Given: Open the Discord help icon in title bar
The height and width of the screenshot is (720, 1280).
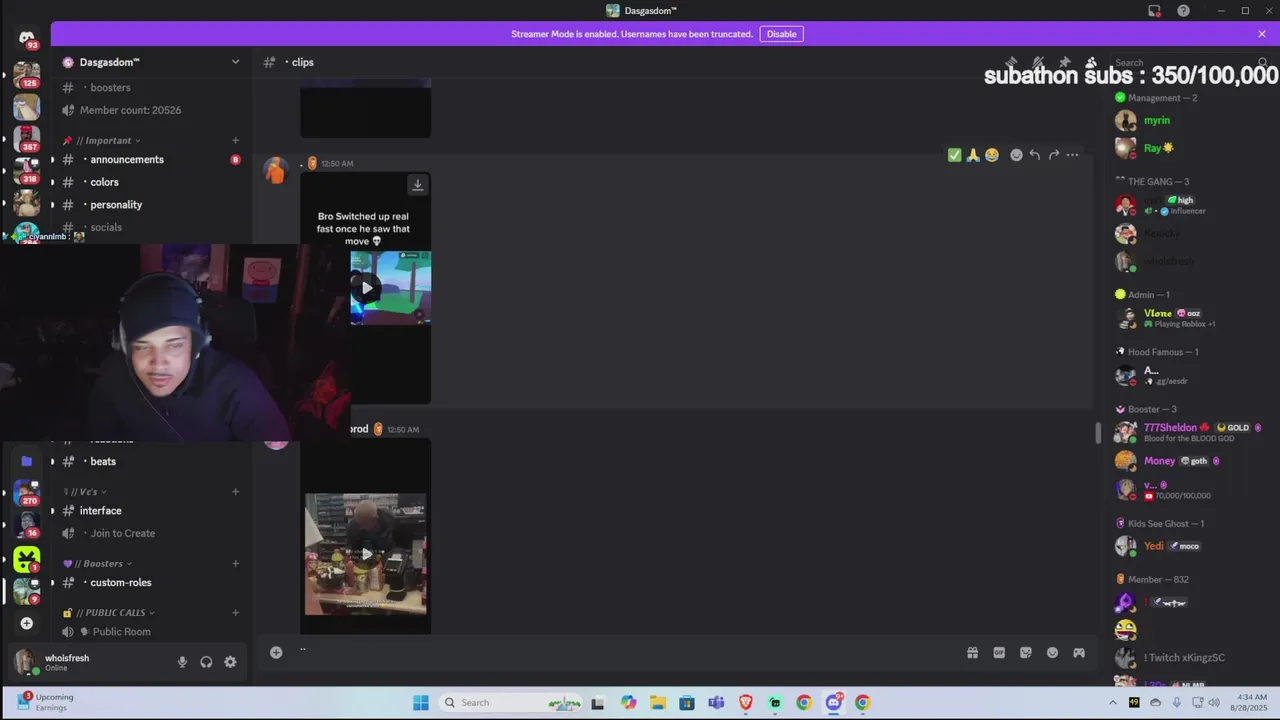Looking at the screenshot, I should point(1184,11).
